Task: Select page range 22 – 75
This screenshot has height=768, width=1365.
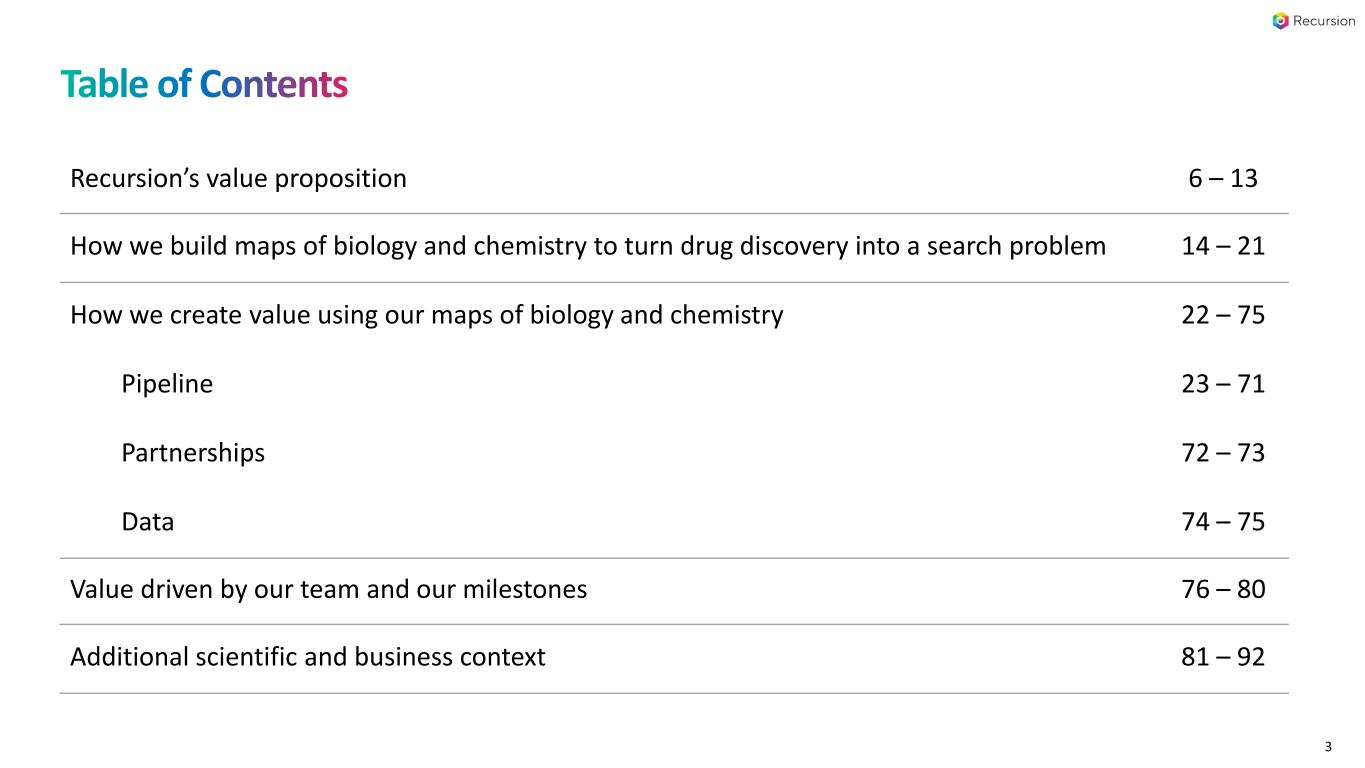Action: 1223,316
